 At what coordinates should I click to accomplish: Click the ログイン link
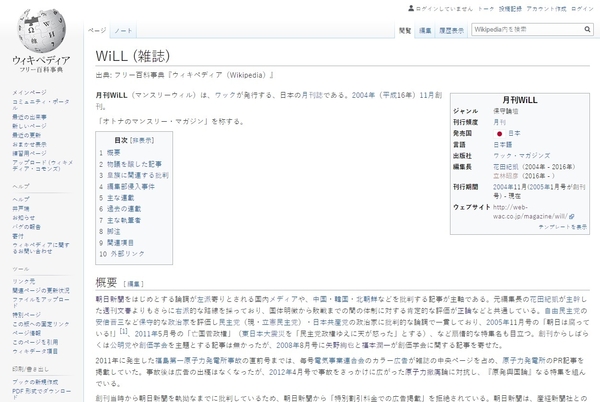click(x=582, y=9)
